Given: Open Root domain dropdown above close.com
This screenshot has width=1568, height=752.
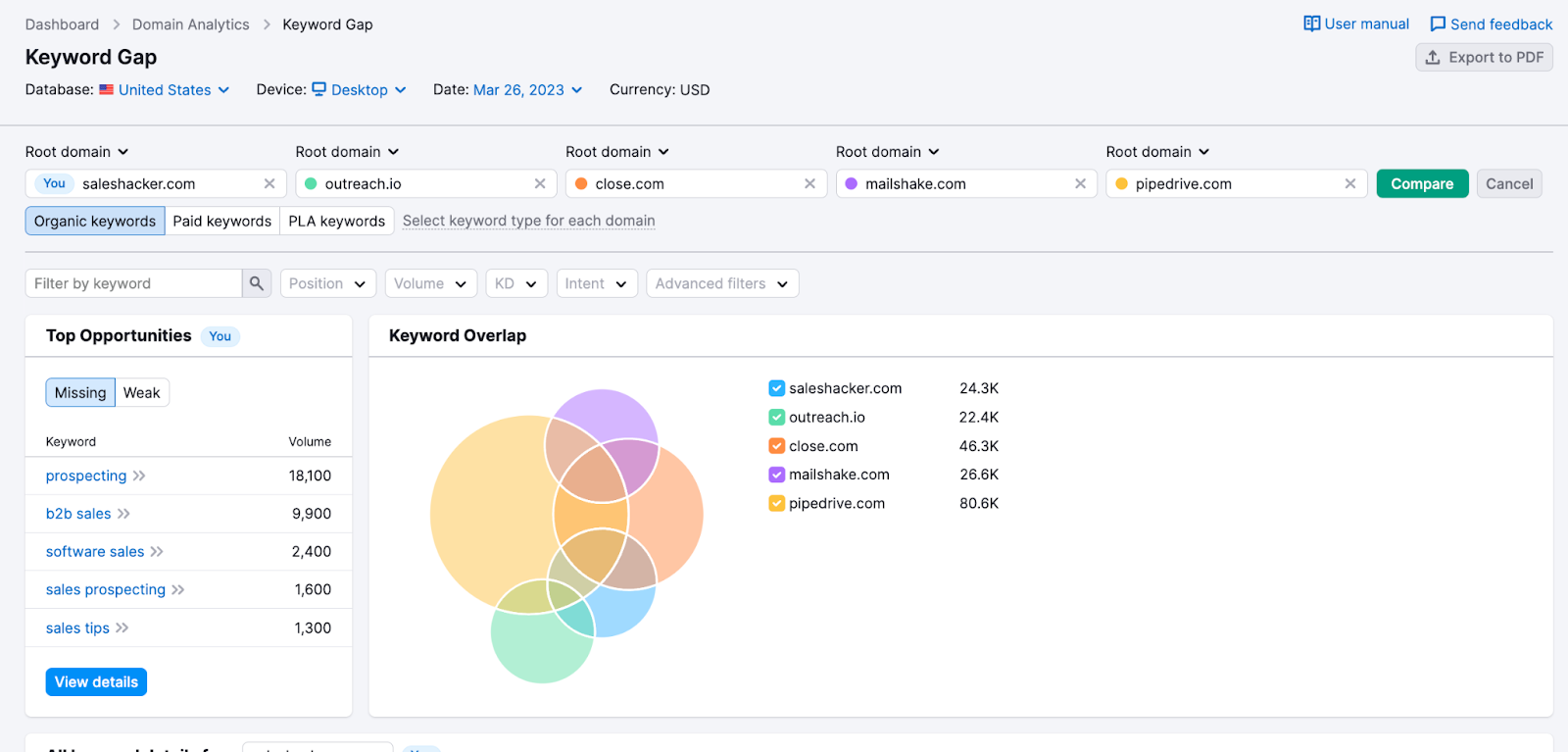Looking at the screenshot, I should click(618, 152).
